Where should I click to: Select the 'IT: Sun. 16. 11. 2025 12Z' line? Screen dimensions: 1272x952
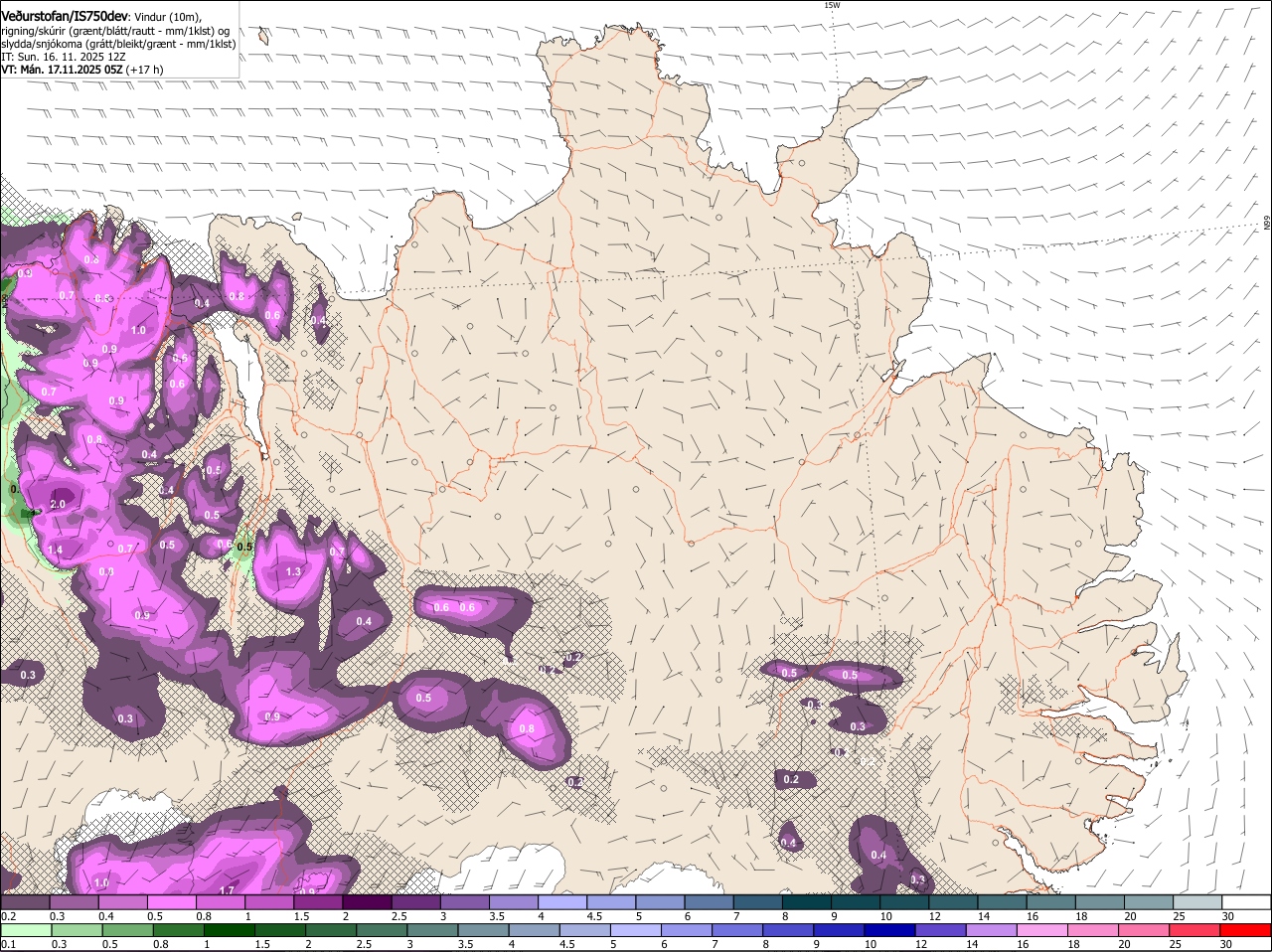(64, 57)
